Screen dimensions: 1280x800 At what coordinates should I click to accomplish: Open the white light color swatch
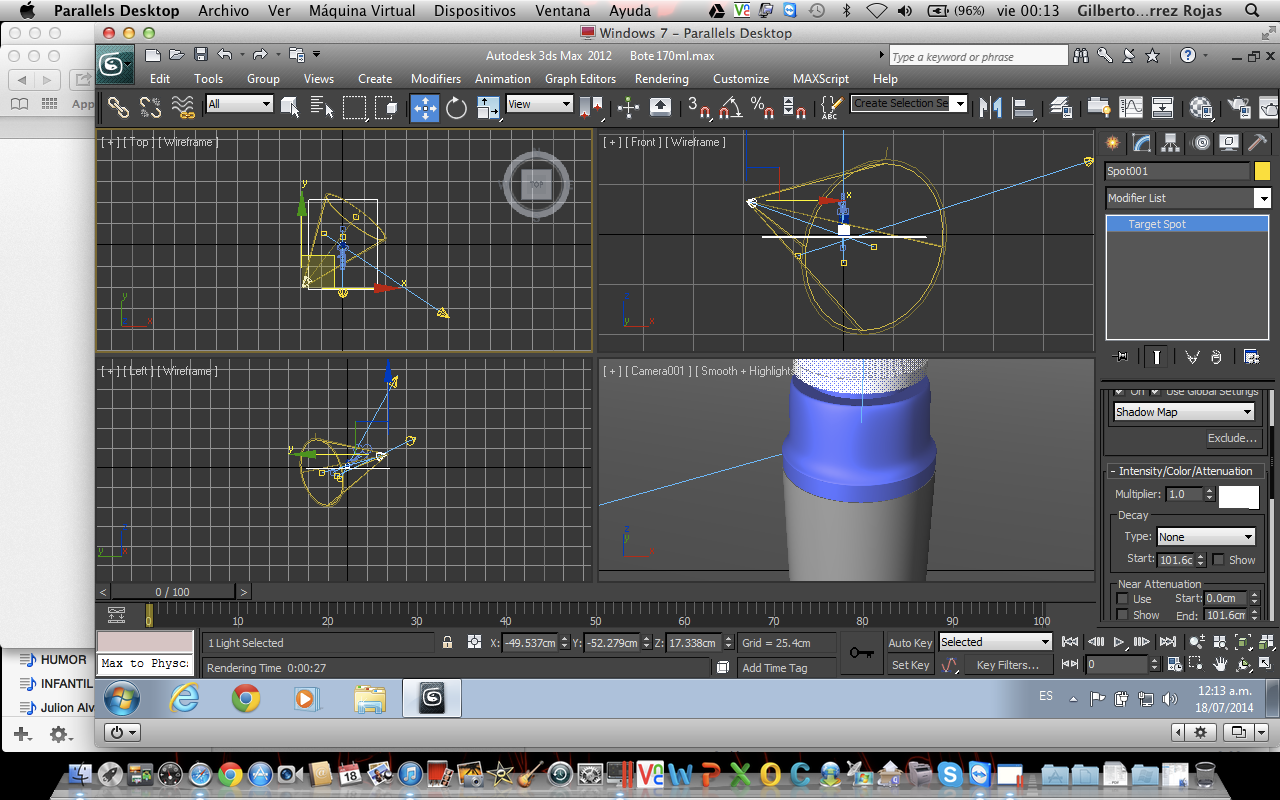[x=1239, y=497]
